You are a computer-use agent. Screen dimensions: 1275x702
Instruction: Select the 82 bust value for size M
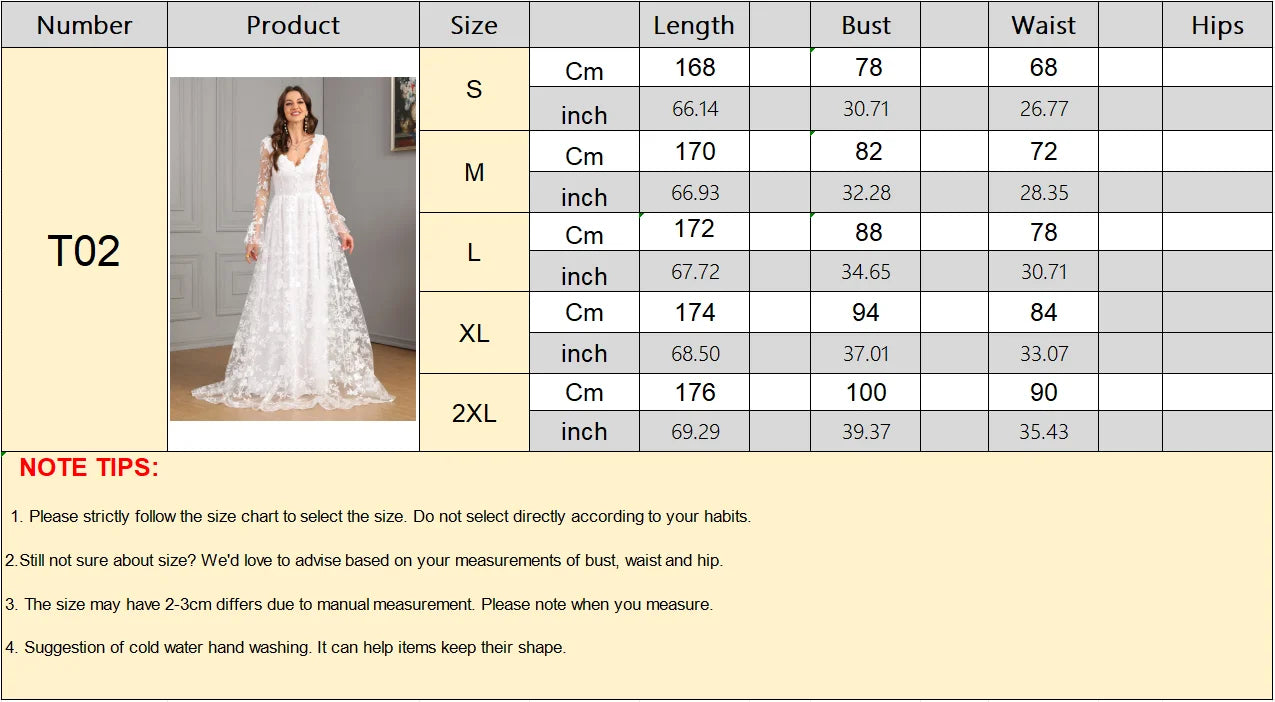point(868,151)
